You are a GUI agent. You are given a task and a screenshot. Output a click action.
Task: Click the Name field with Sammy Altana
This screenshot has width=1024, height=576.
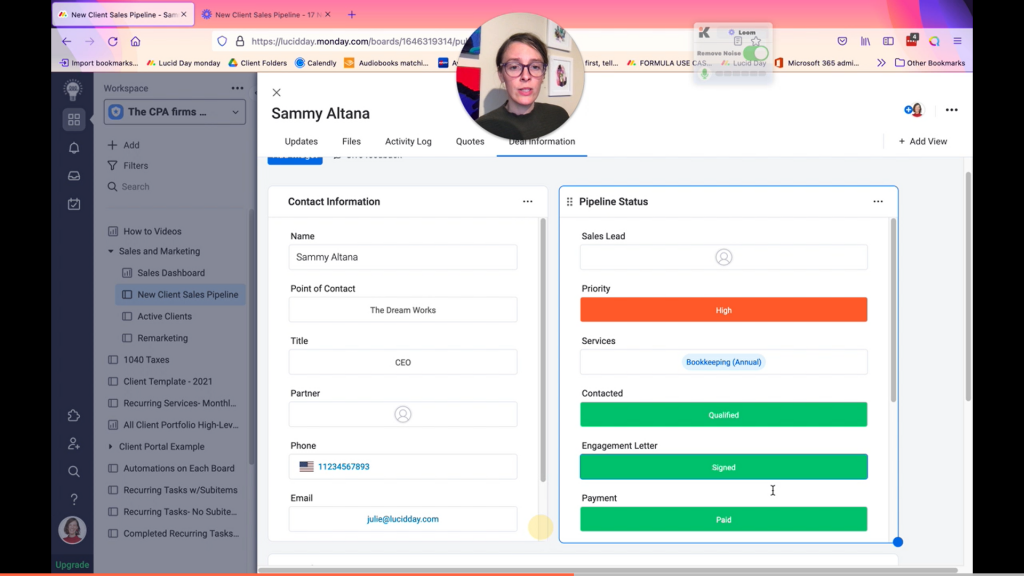coord(403,257)
